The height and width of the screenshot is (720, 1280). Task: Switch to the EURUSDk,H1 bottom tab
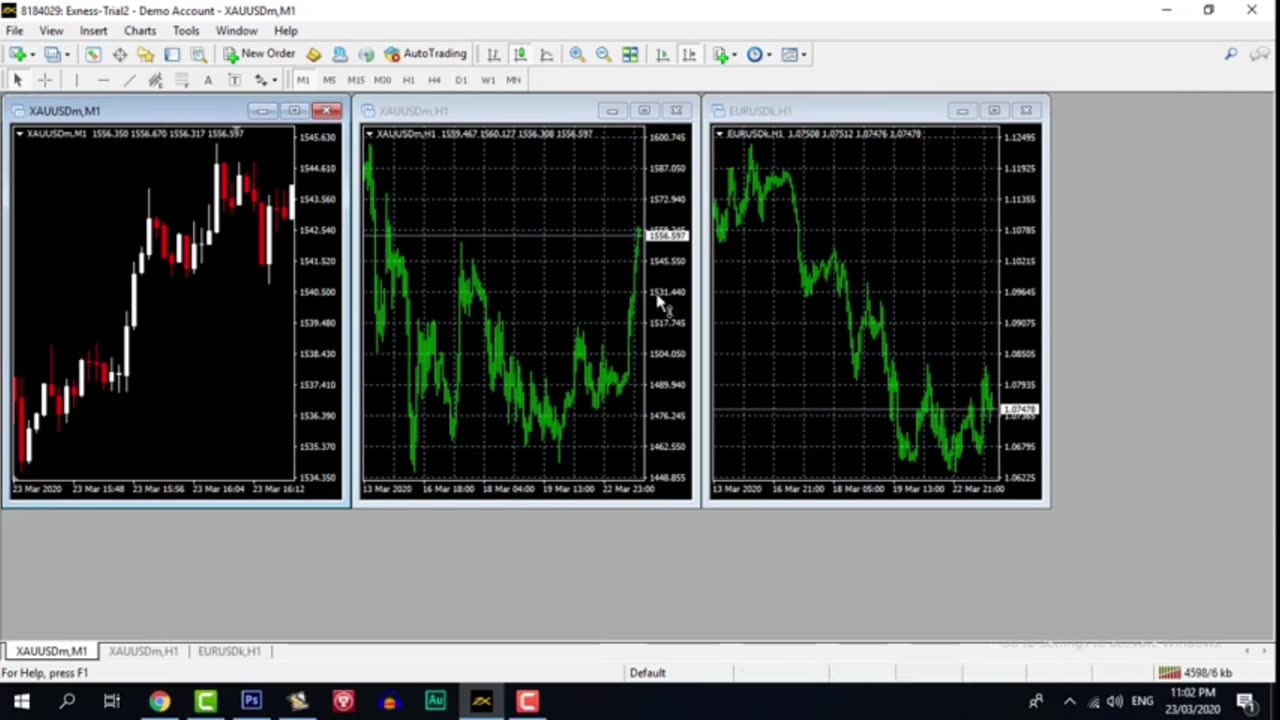[229, 651]
